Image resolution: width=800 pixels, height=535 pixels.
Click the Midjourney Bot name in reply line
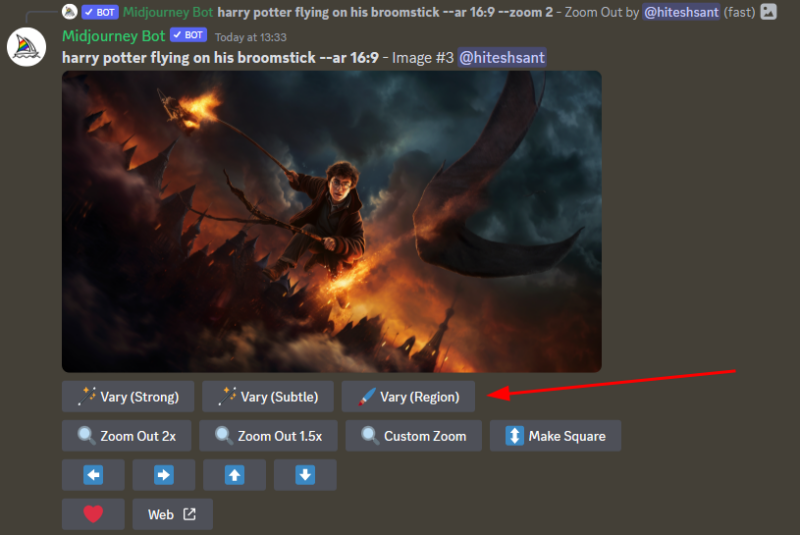pyautogui.click(x=168, y=12)
